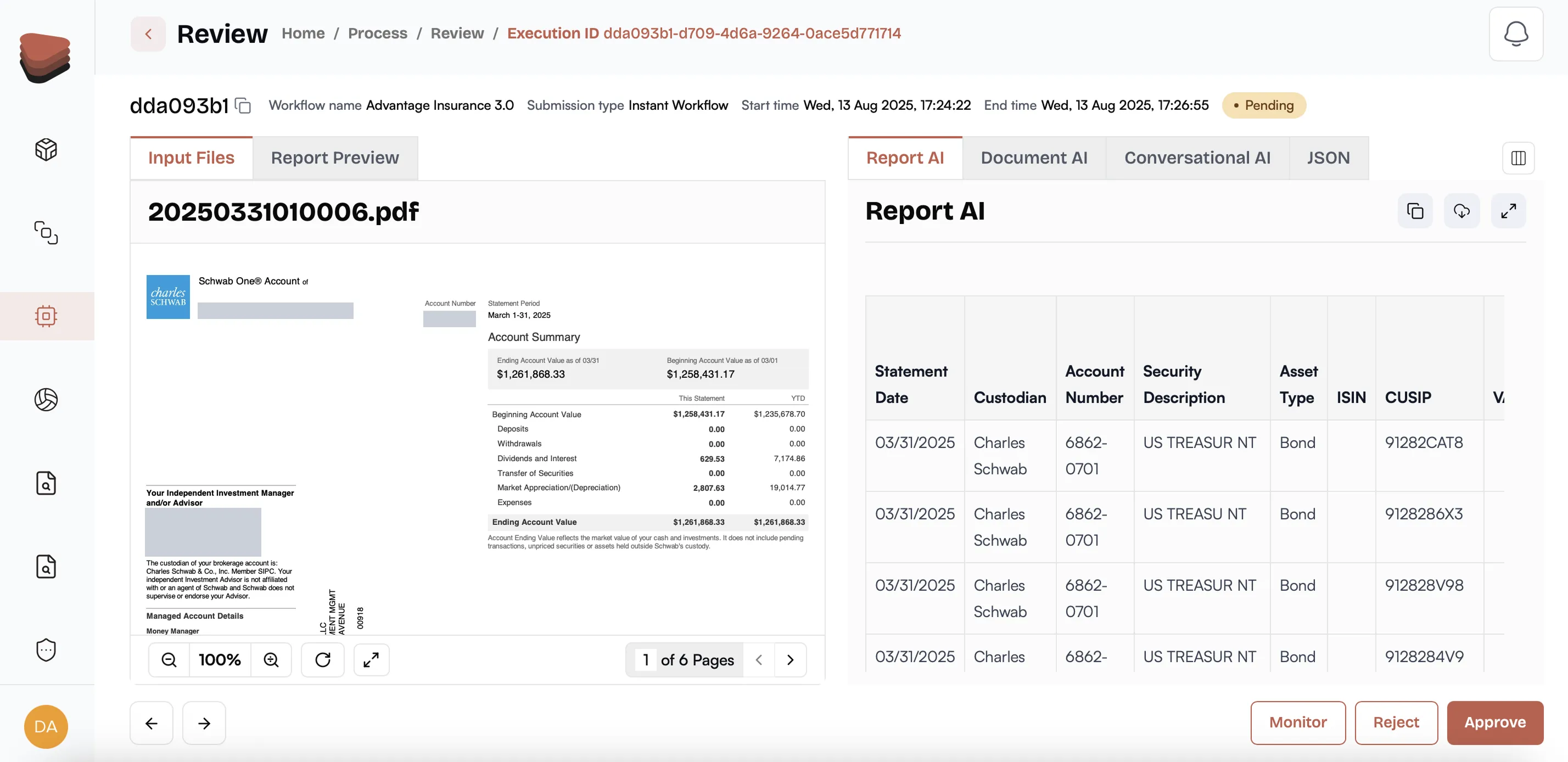Reject this execution
1568x762 pixels.
(1396, 722)
